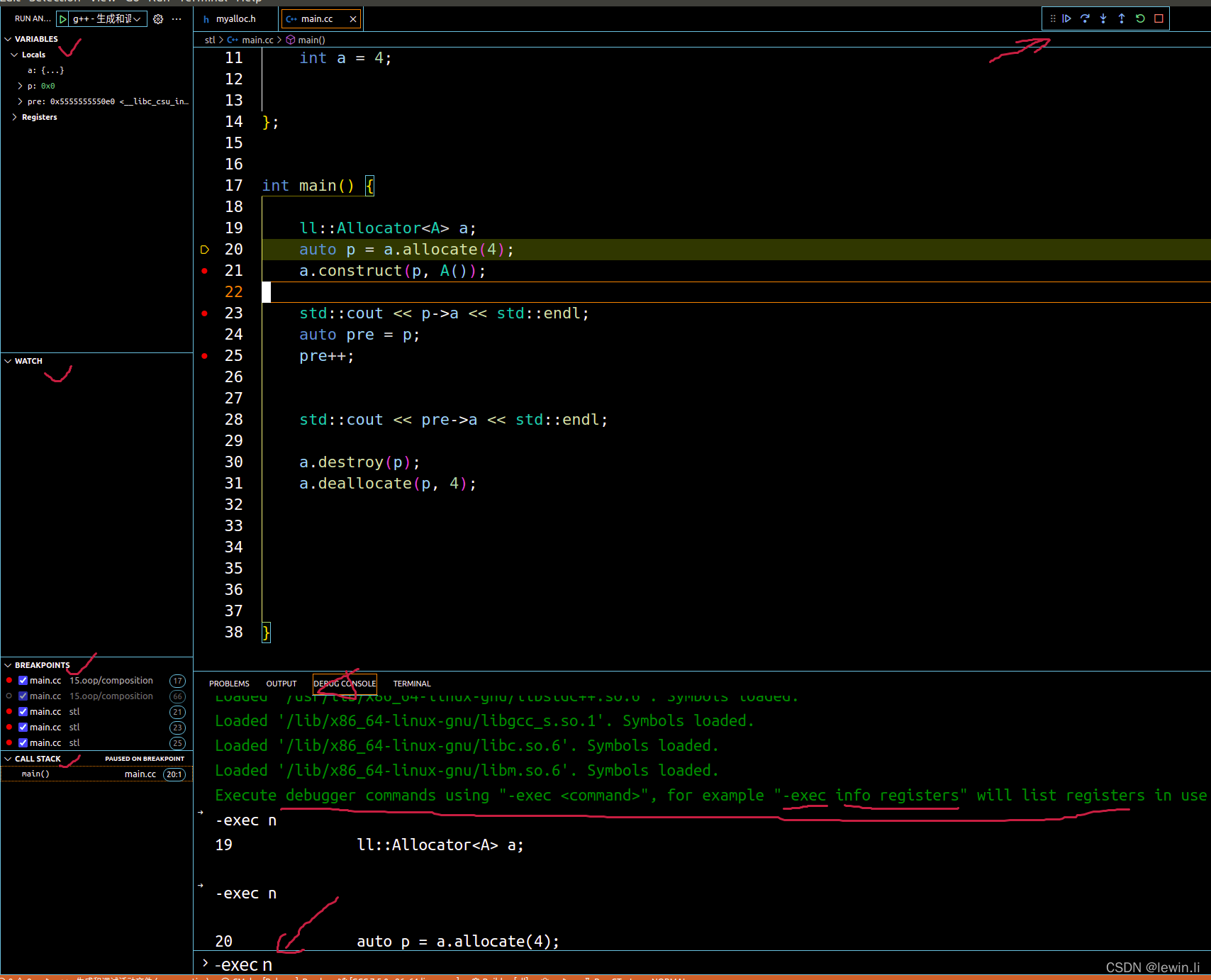Collapse the CALL STACK section
Screen dimensions: 1211x980
pyautogui.click(x=8, y=759)
